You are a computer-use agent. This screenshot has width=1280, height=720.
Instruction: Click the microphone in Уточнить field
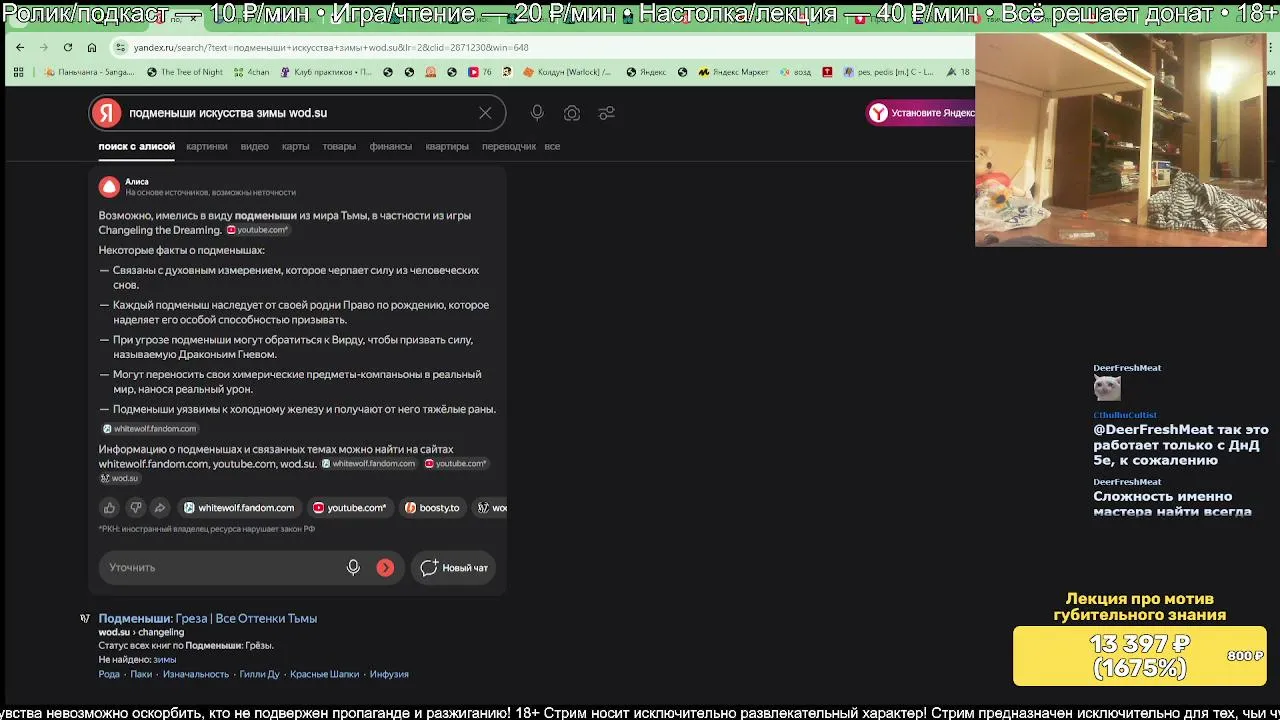(353, 567)
